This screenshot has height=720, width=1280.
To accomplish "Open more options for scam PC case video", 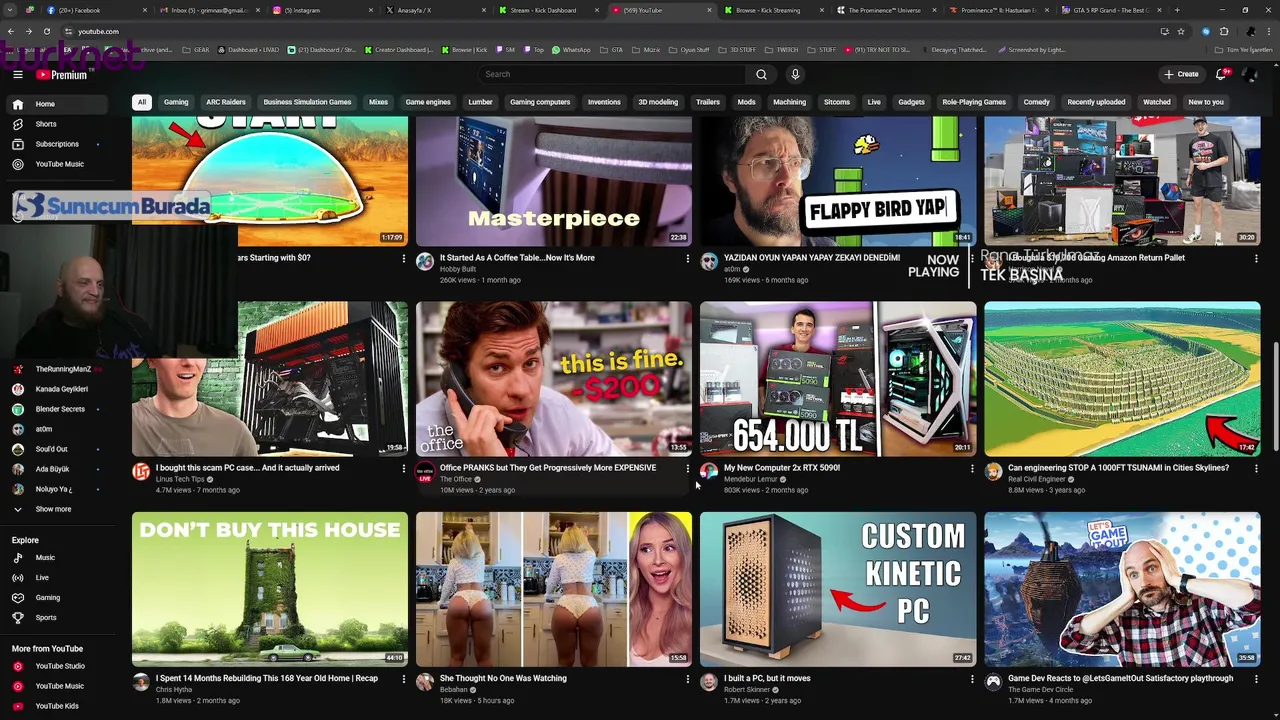I will pyautogui.click(x=403, y=468).
